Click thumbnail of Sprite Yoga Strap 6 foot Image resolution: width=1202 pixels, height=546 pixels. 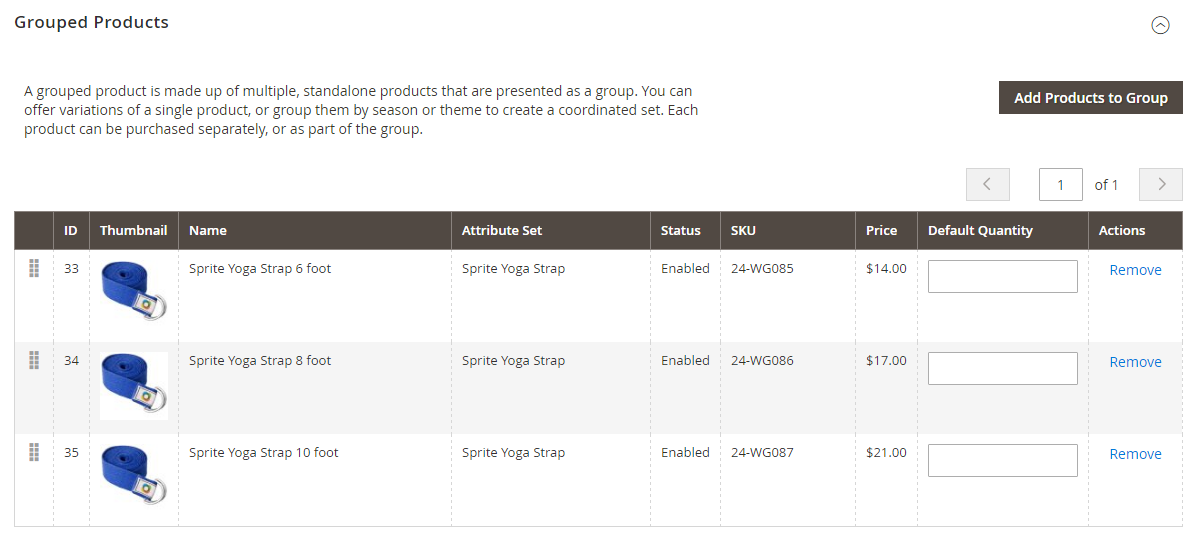coord(134,290)
